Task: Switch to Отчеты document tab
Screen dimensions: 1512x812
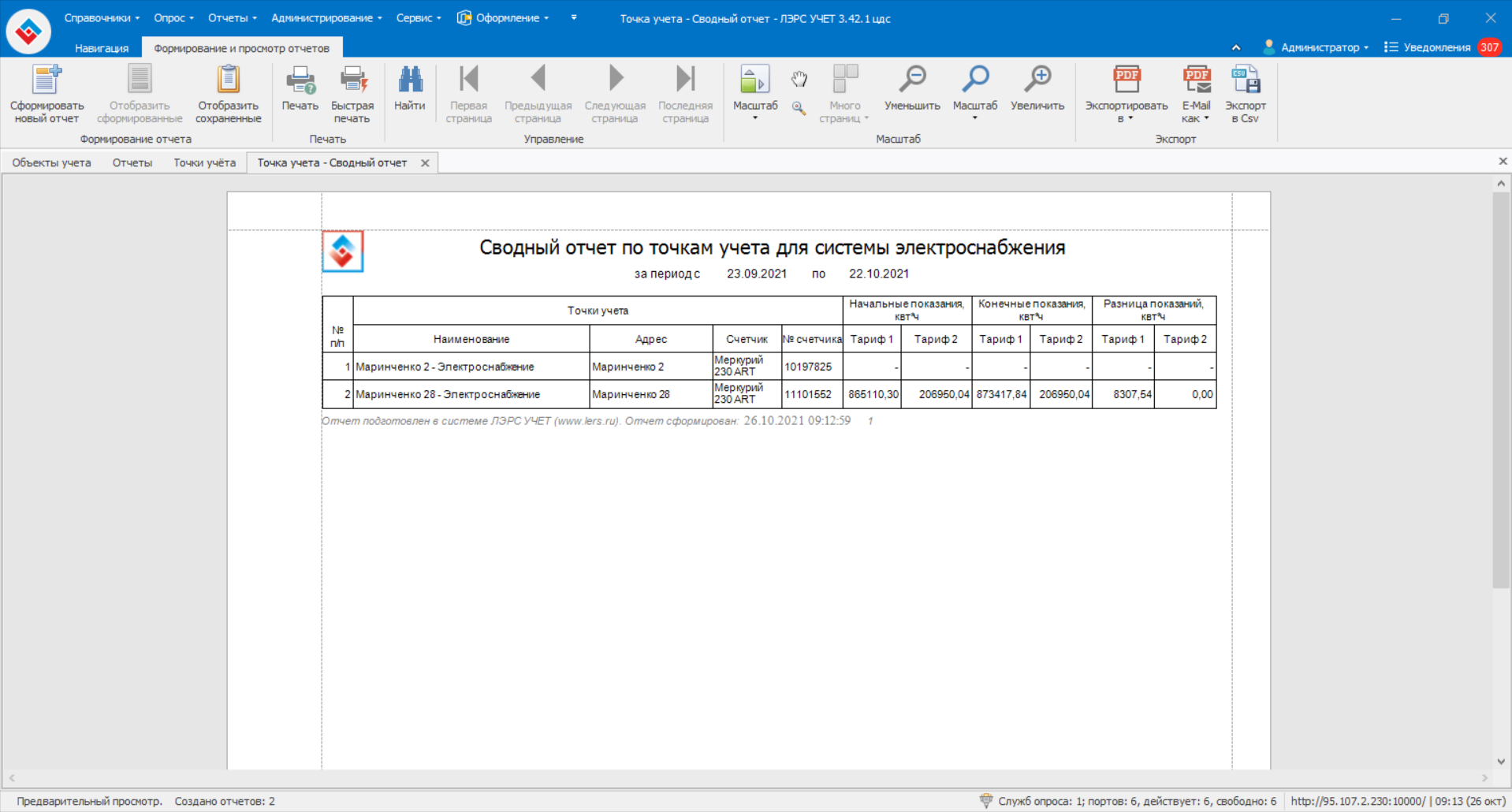Action: pos(132,162)
